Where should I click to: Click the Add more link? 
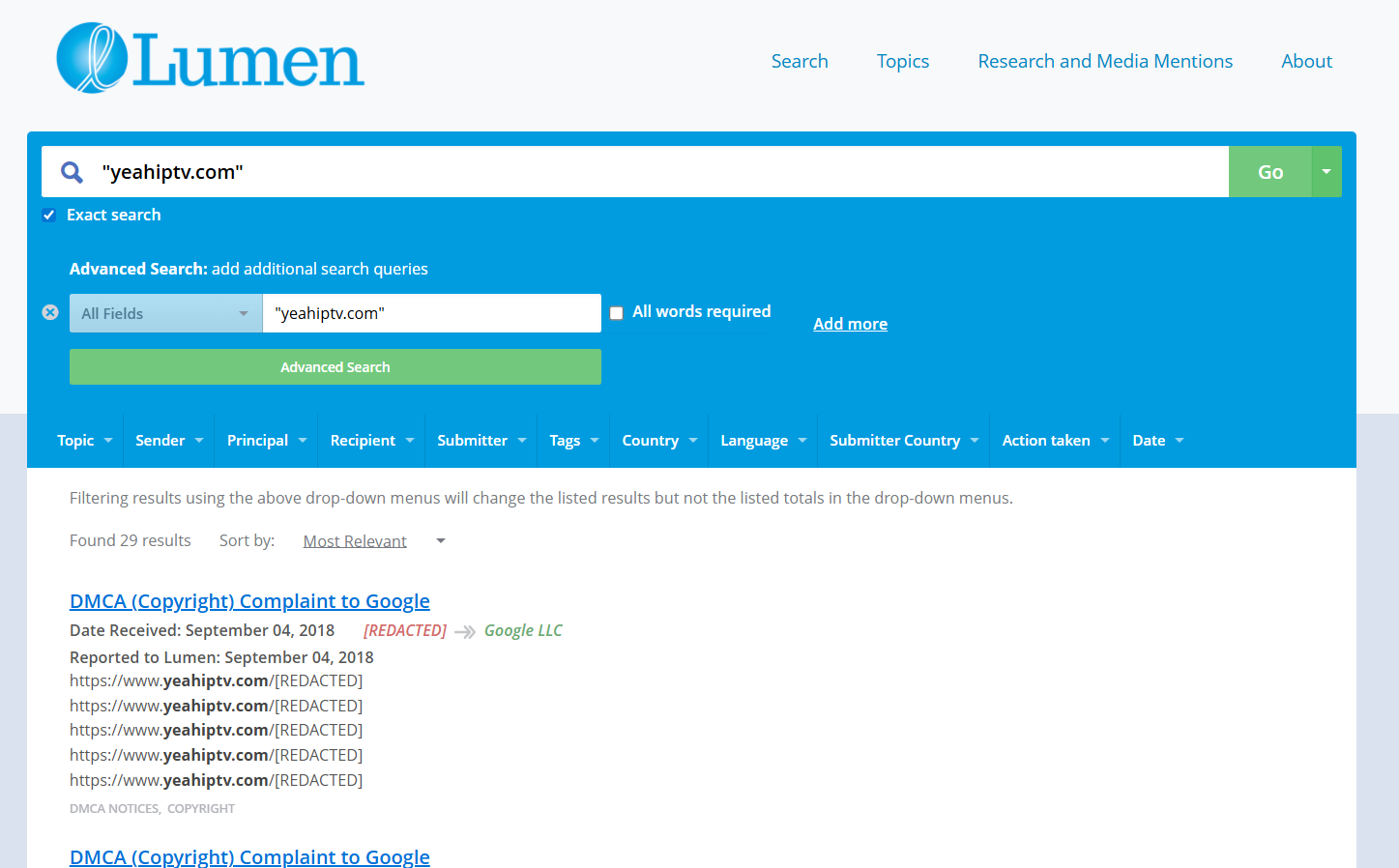(850, 324)
